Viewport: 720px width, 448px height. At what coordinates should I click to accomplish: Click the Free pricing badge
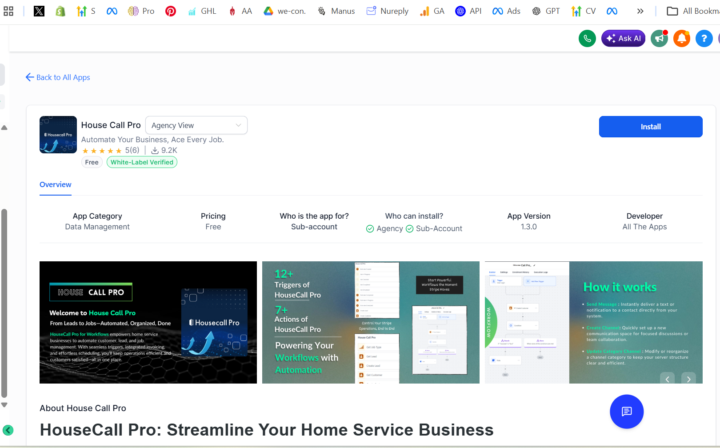click(x=91, y=162)
